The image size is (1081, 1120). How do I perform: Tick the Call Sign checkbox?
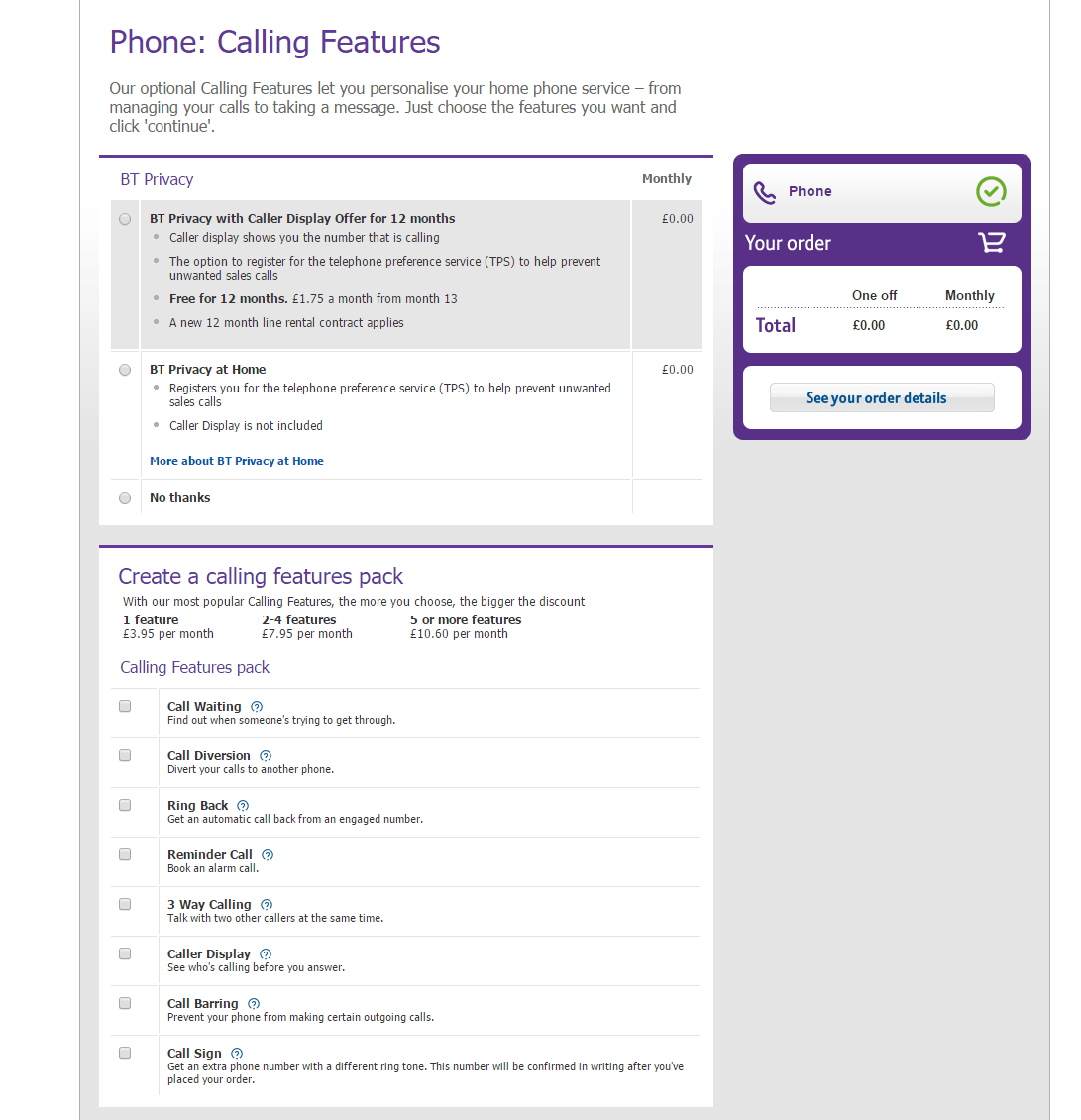(125, 1053)
